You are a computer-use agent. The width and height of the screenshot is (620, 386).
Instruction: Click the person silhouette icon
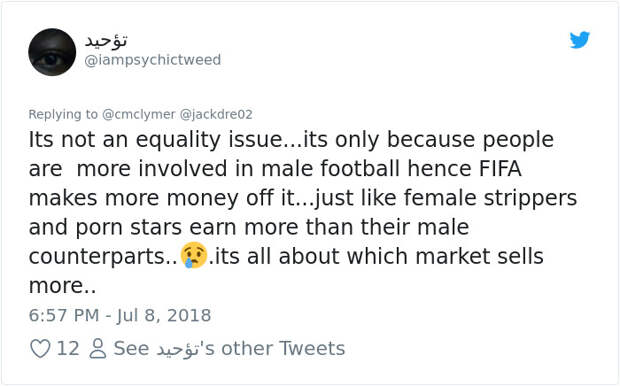tap(98, 348)
